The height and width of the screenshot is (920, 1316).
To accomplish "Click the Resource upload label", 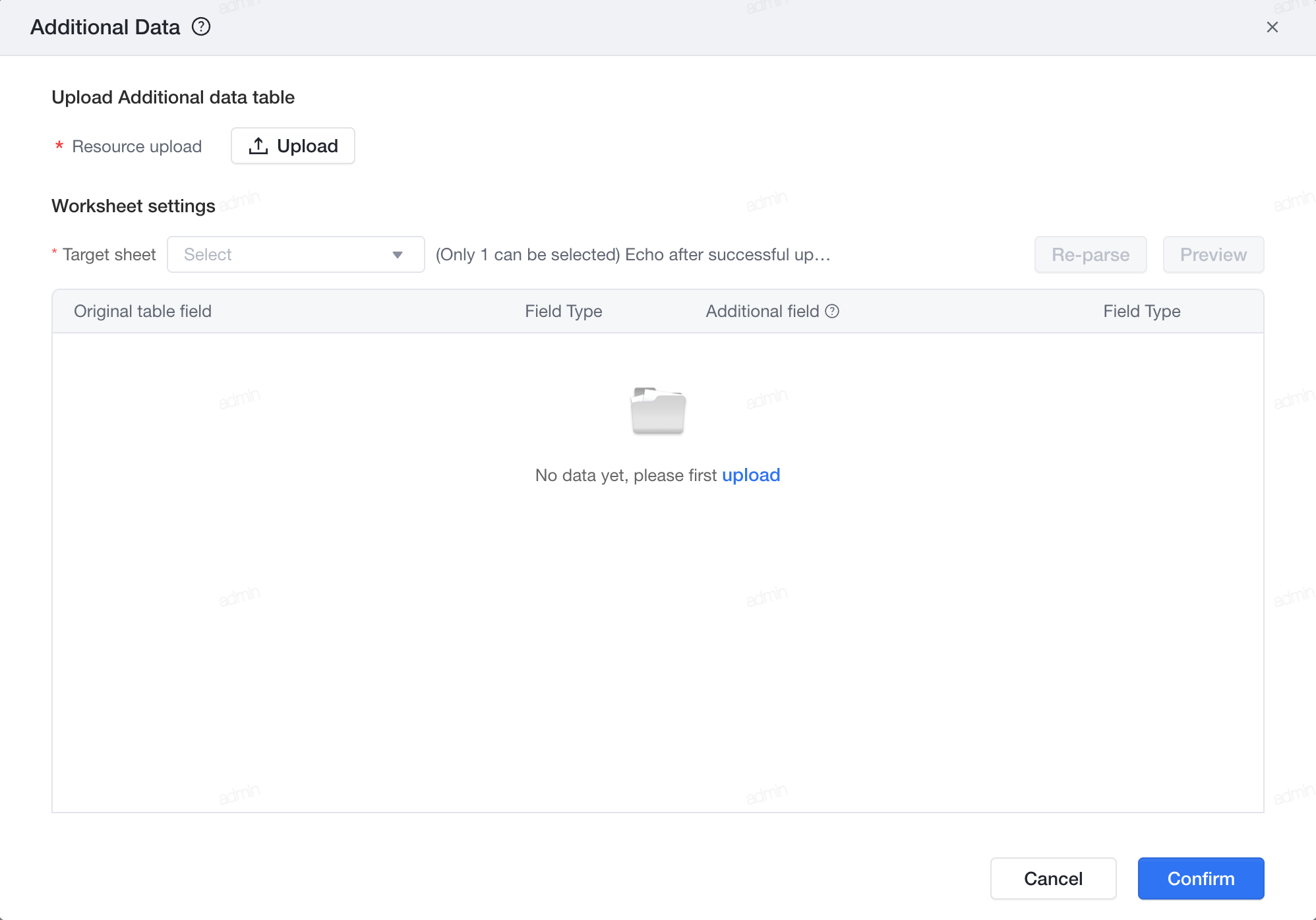I will (x=136, y=146).
